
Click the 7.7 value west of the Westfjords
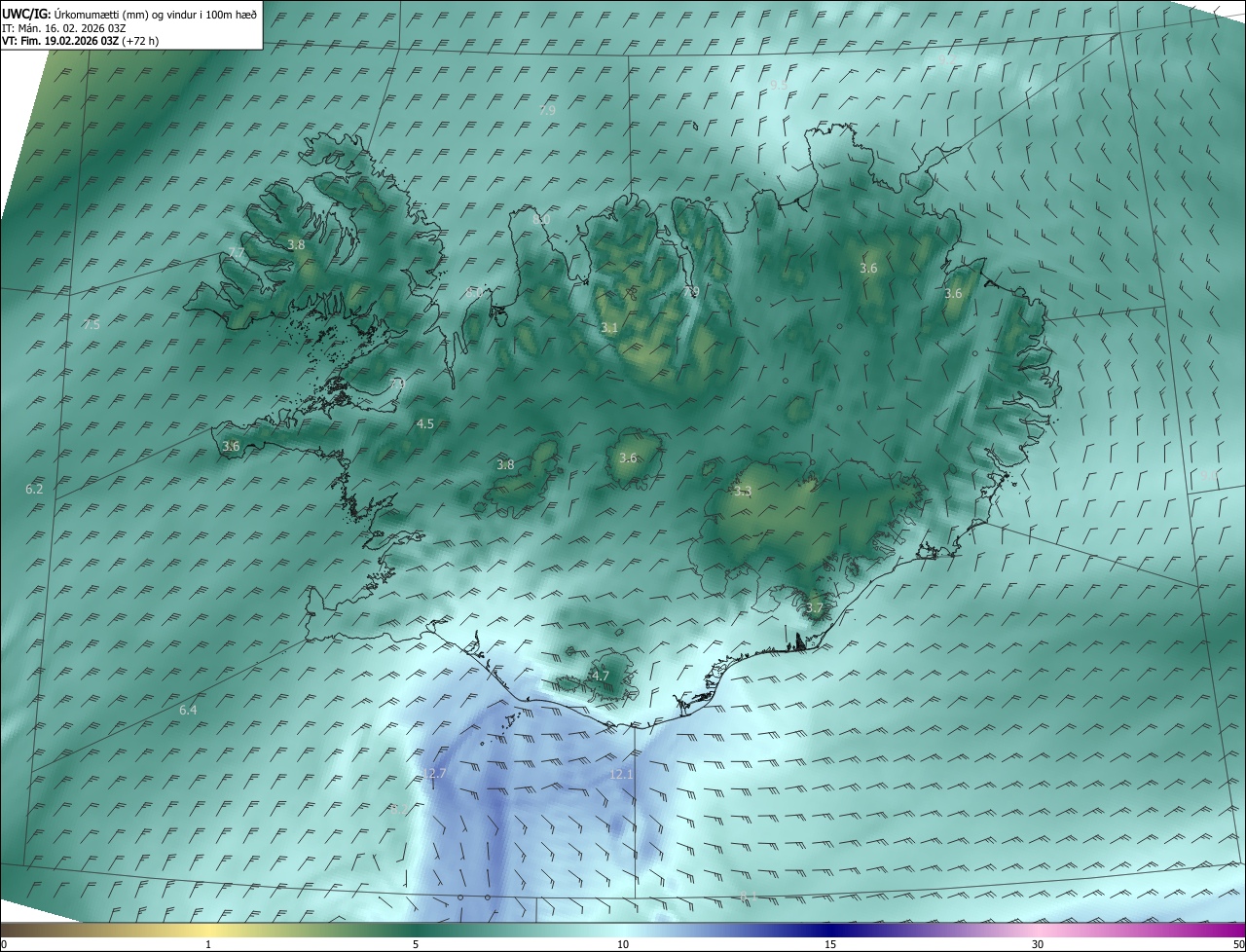coord(237,253)
